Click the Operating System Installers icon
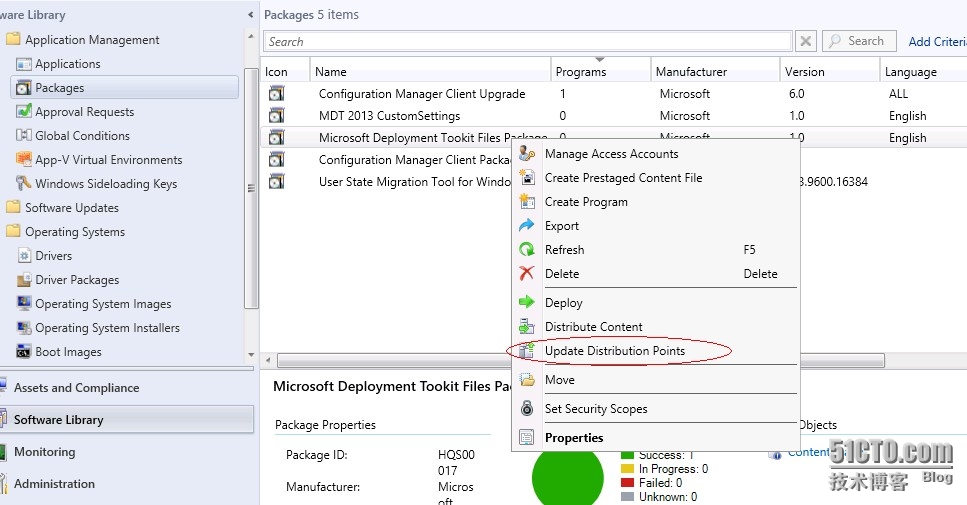 click(23, 327)
